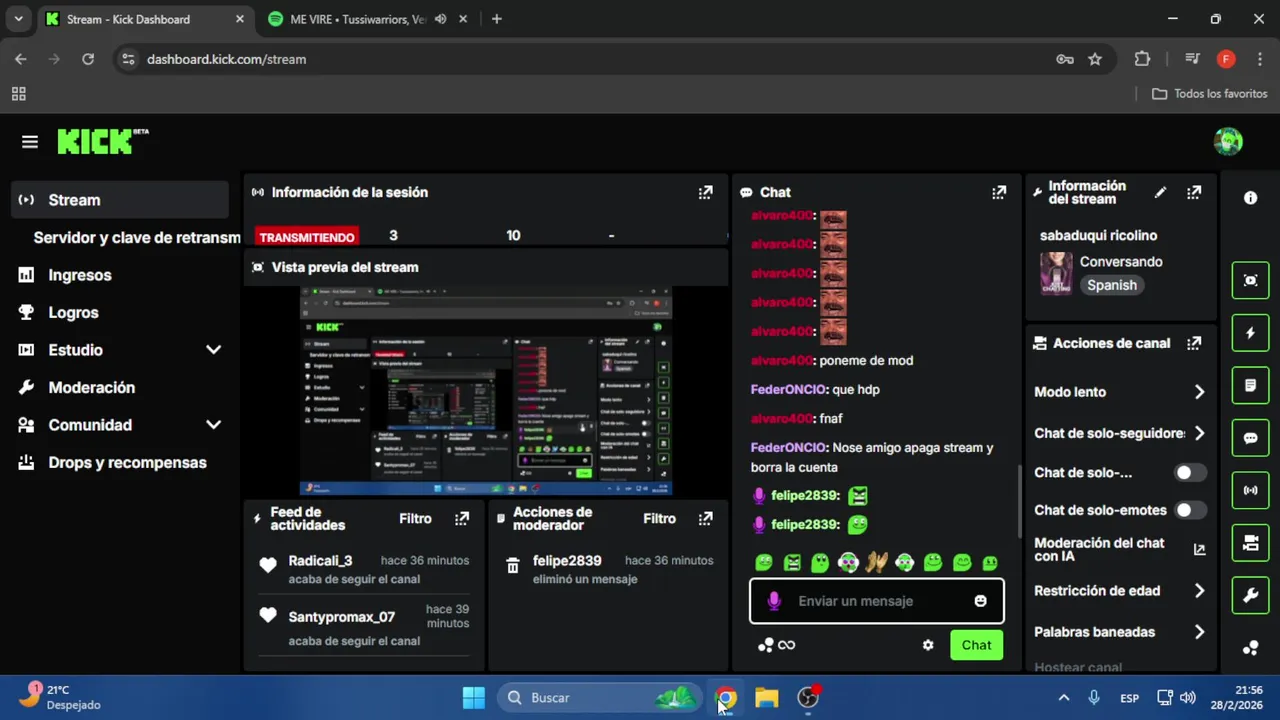This screenshot has width=1280, height=720.
Task: Toggle the chat bubble icon in right rail
Action: tap(1250, 438)
